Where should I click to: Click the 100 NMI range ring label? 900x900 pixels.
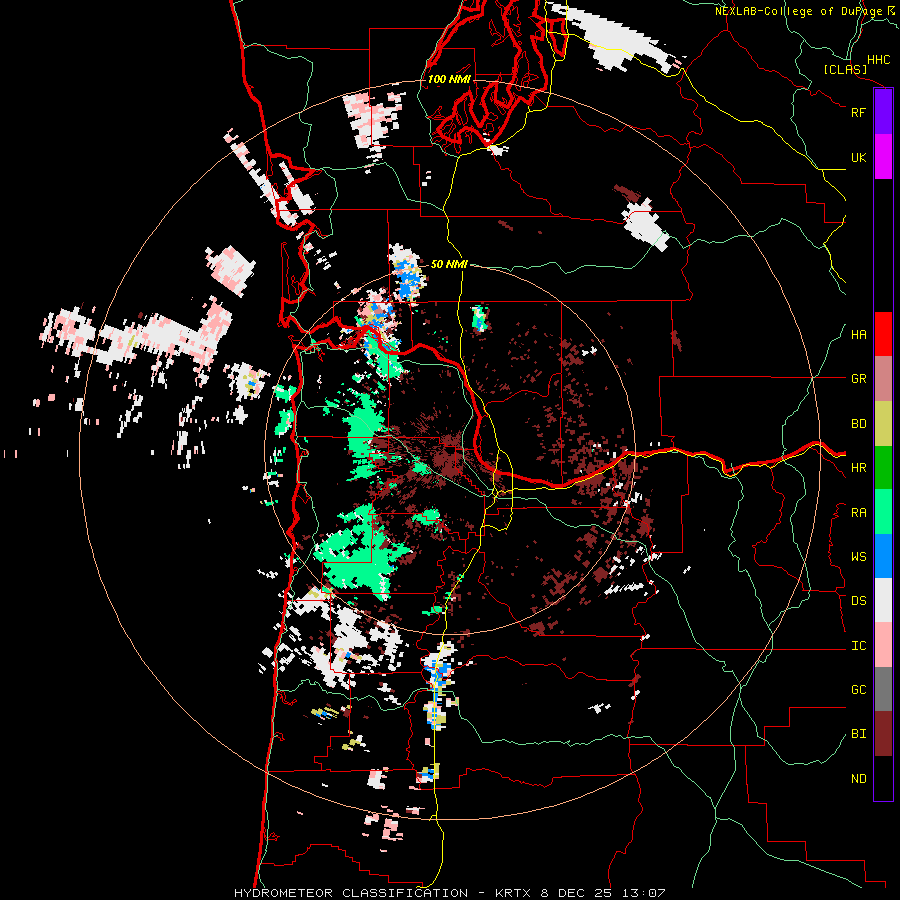point(449,79)
